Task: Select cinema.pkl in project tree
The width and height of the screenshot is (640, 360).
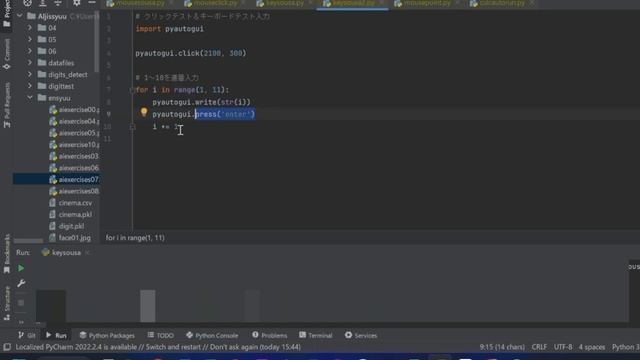Action: tap(70, 214)
